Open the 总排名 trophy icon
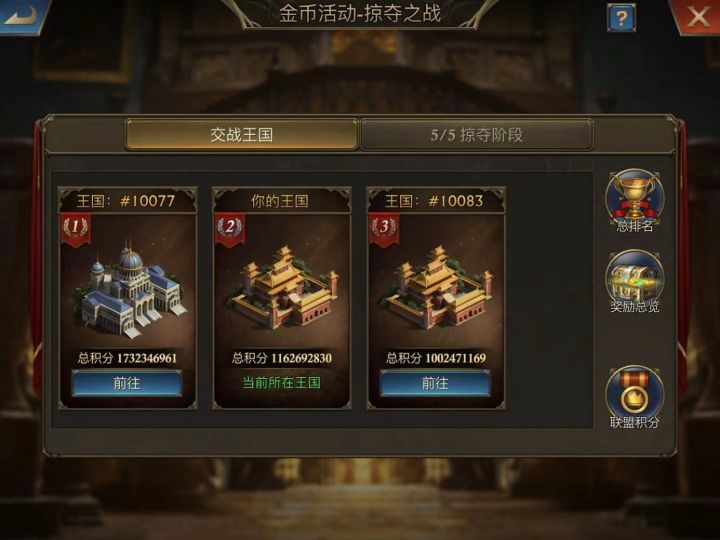This screenshot has width=720, height=540. [634, 201]
